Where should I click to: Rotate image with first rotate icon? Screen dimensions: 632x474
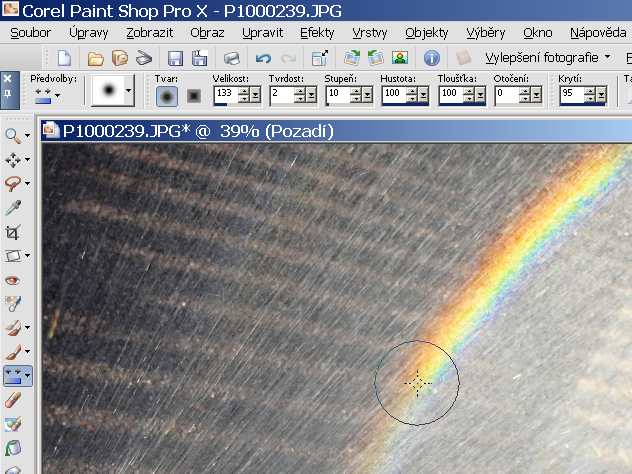[352, 58]
